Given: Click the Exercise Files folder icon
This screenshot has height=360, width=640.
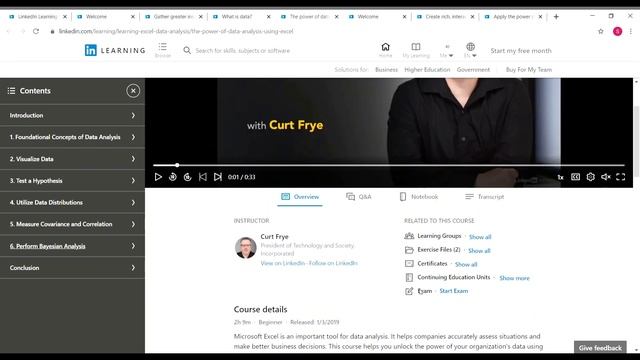Looking at the screenshot, I should (409, 250).
